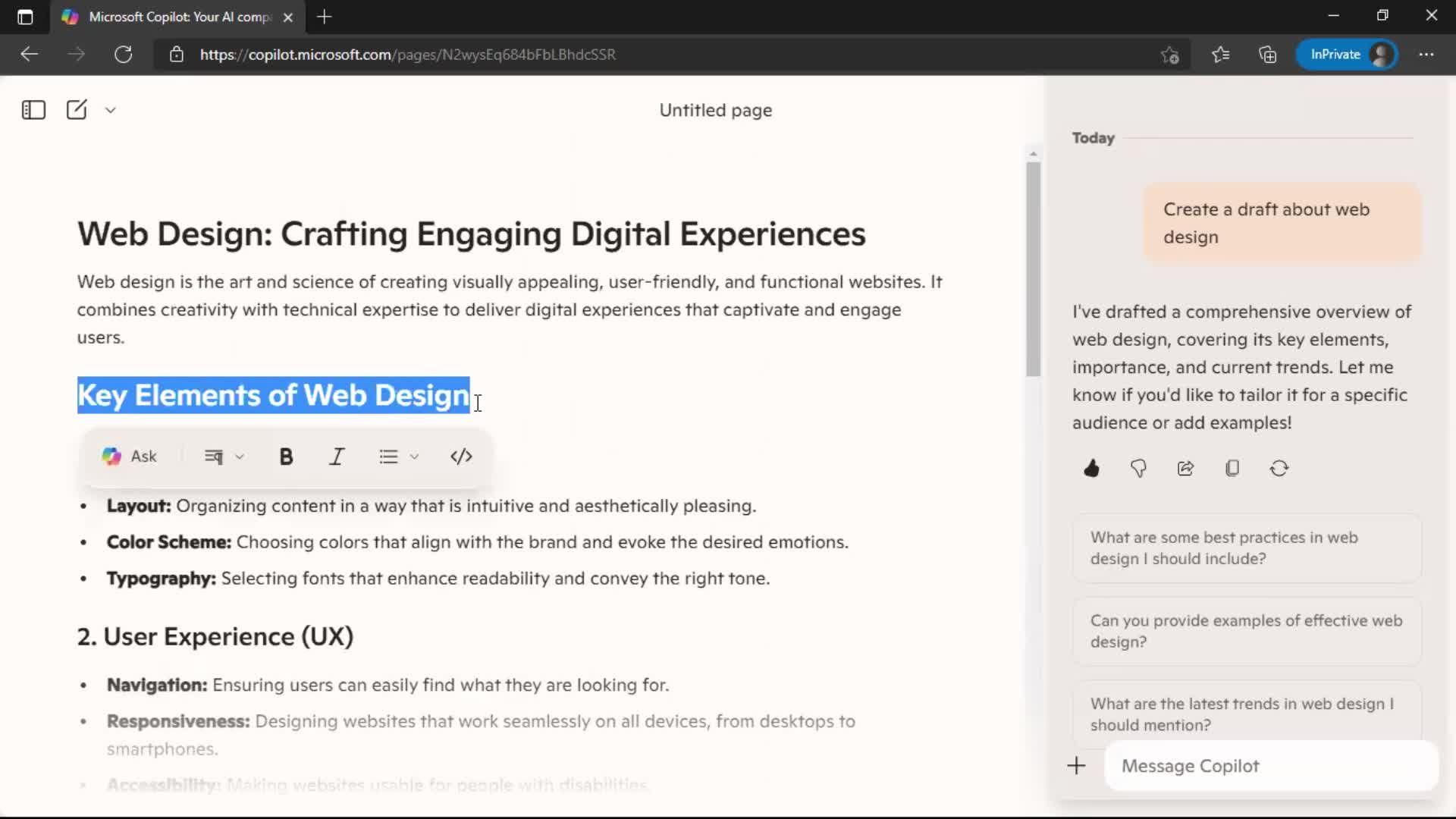Click the browser address bar URL
This screenshot has height=819, width=1456.
click(408, 55)
